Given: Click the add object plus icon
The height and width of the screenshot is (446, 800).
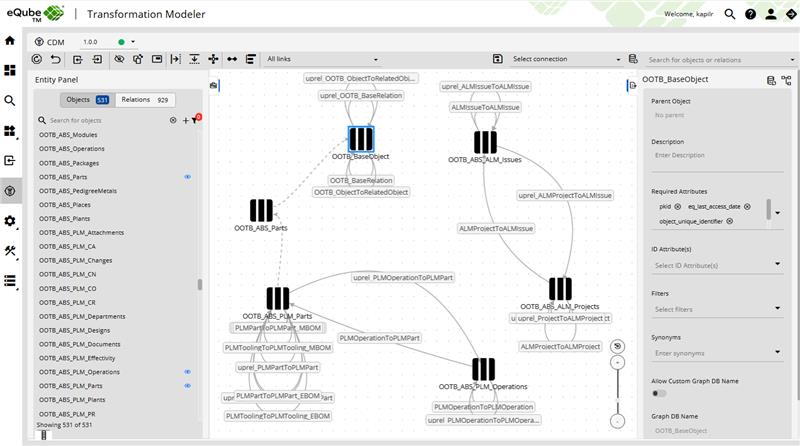Looking at the screenshot, I should pyautogui.click(x=185, y=120).
